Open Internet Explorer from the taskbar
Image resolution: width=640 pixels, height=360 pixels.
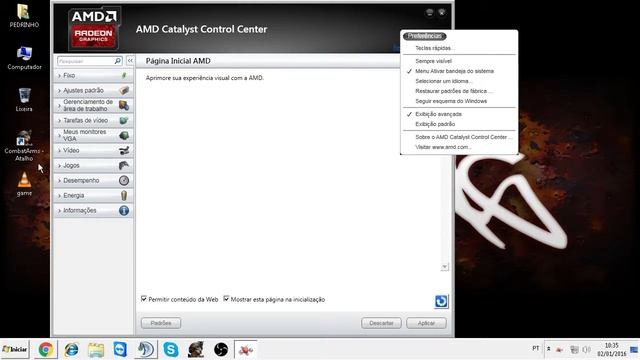pyautogui.click(x=71, y=350)
